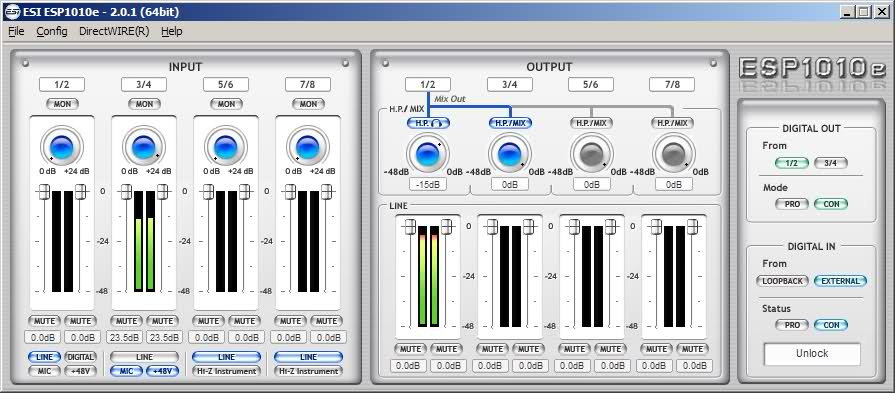Click the 0dB field under output 7/8 knob

tap(674, 184)
